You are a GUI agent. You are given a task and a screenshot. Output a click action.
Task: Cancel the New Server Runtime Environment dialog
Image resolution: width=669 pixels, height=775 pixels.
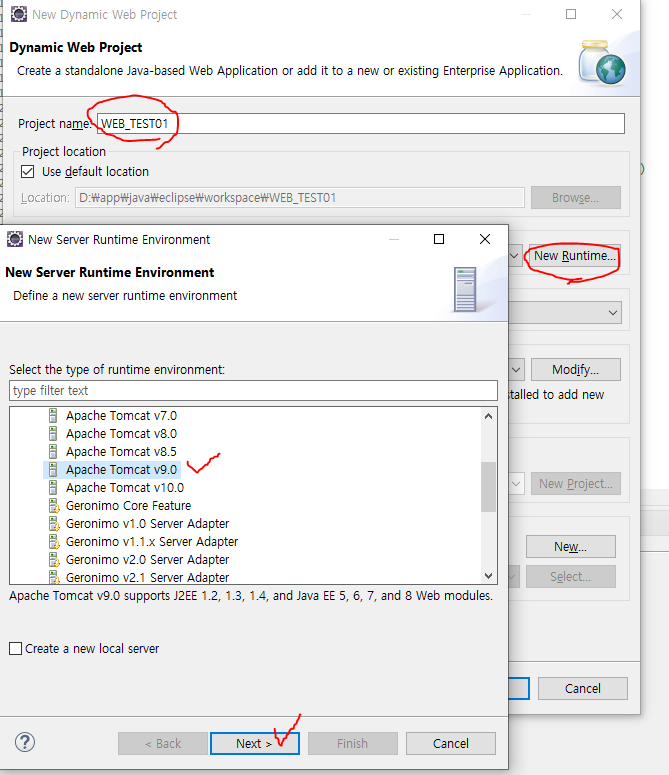(451, 743)
